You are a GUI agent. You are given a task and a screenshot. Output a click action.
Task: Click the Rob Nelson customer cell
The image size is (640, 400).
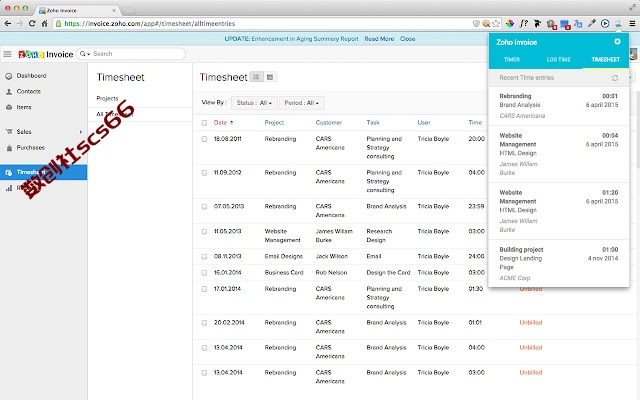coord(331,272)
